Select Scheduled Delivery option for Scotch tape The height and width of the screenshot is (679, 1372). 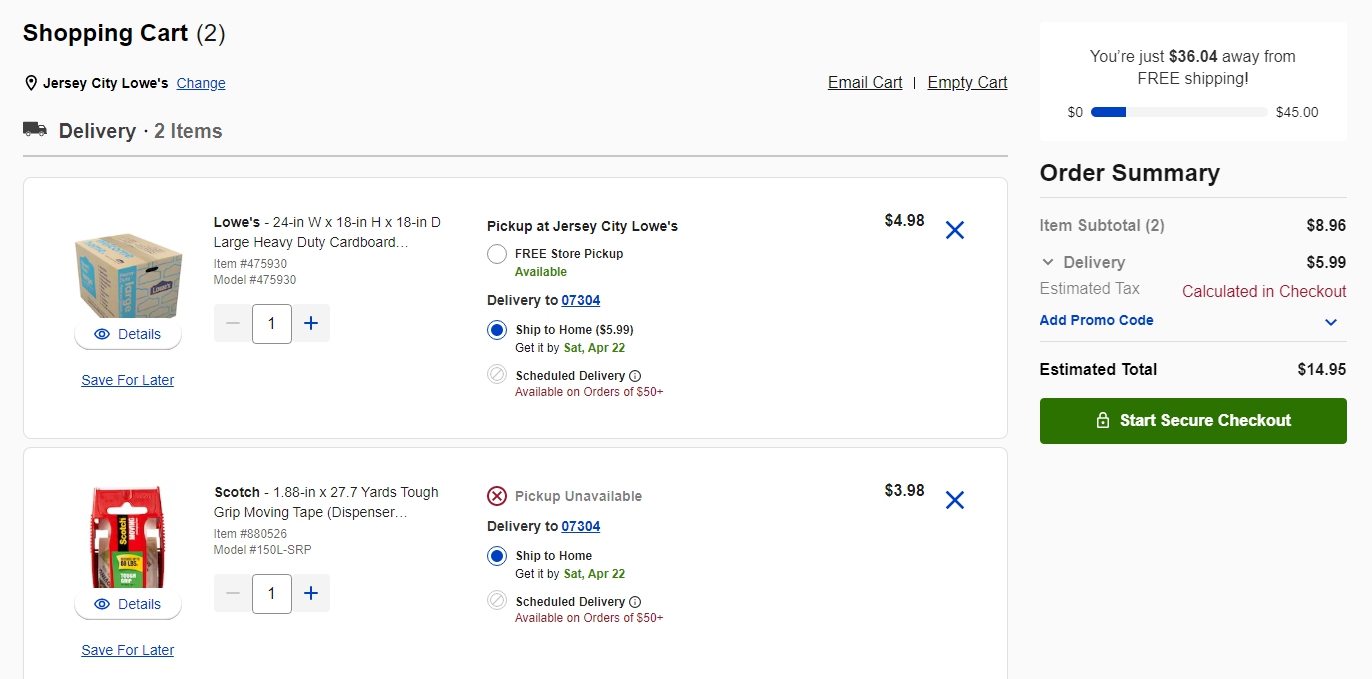tap(497, 601)
